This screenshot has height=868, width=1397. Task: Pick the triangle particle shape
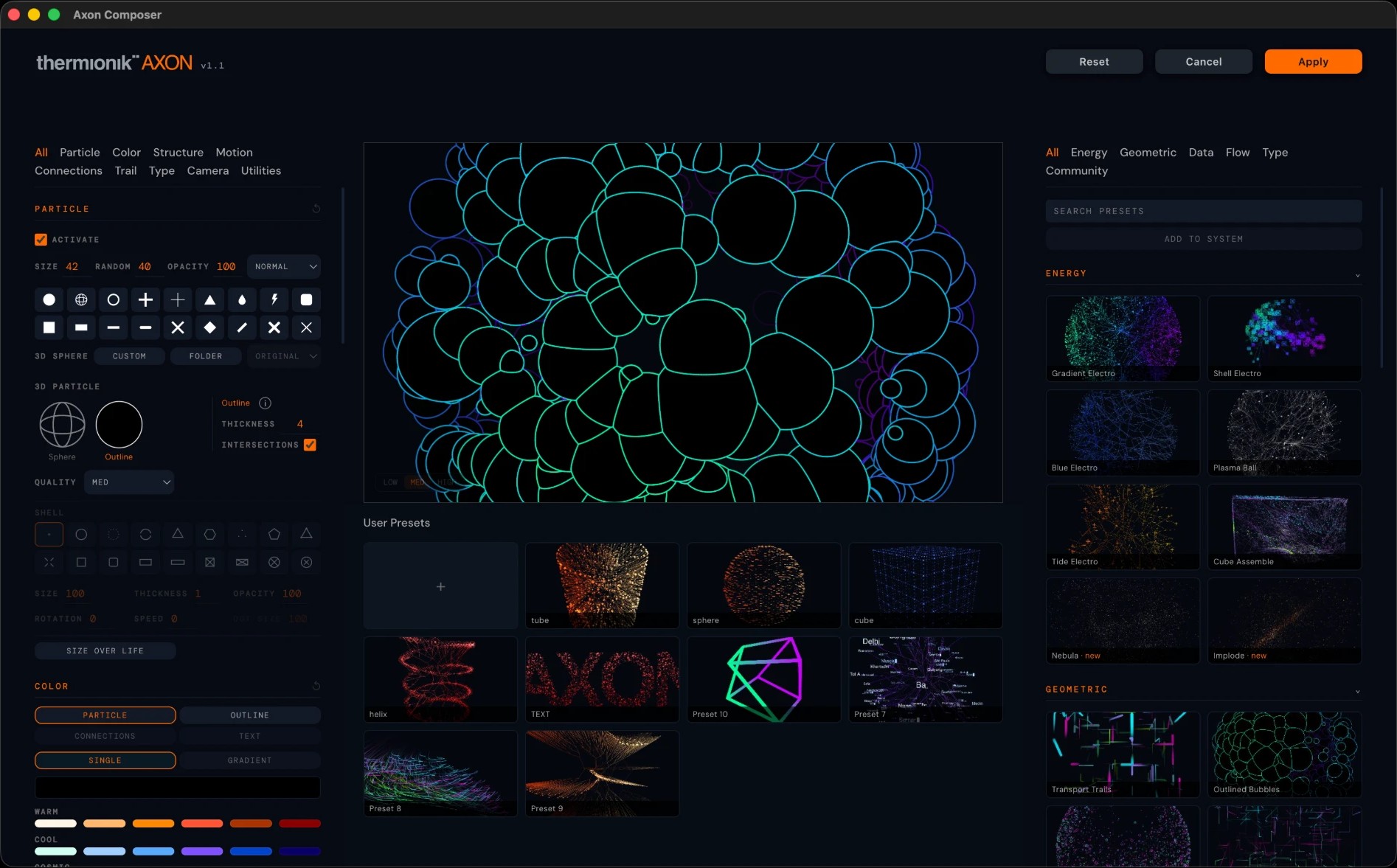point(210,299)
